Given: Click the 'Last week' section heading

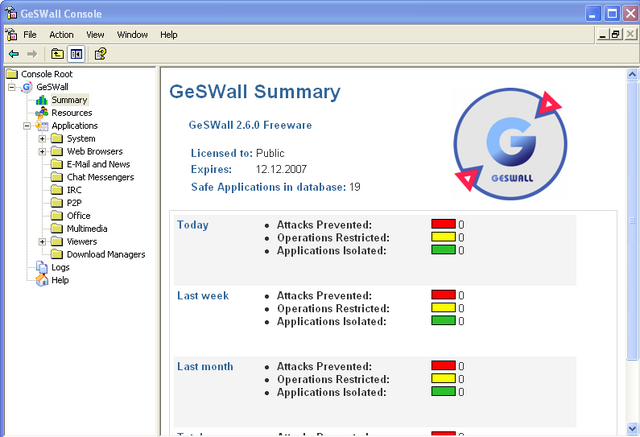Looking at the screenshot, I should coord(203,295).
